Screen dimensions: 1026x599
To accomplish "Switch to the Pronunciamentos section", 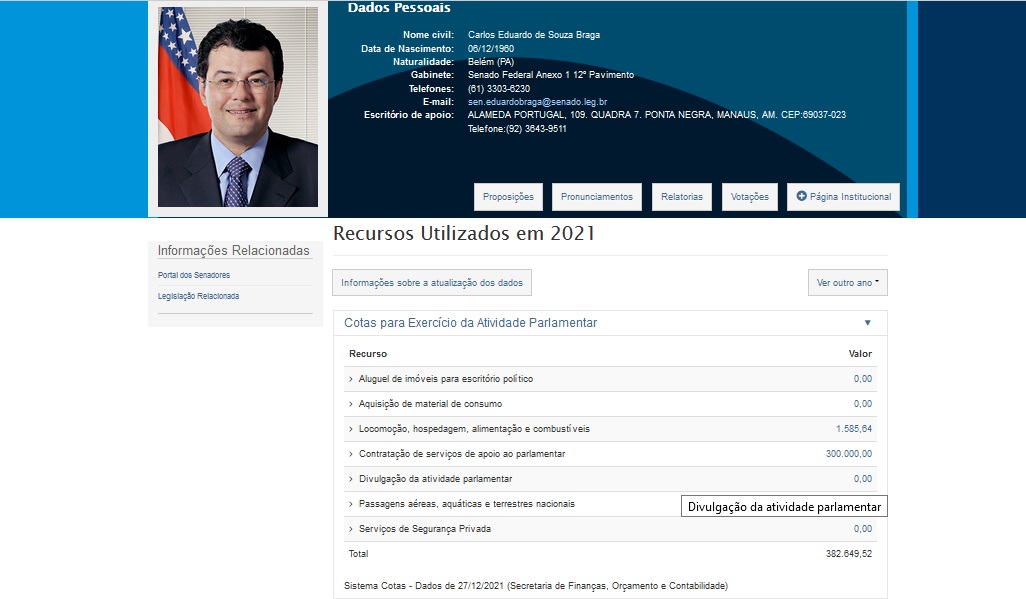I will pyautogui.click(x=596, y=196).
